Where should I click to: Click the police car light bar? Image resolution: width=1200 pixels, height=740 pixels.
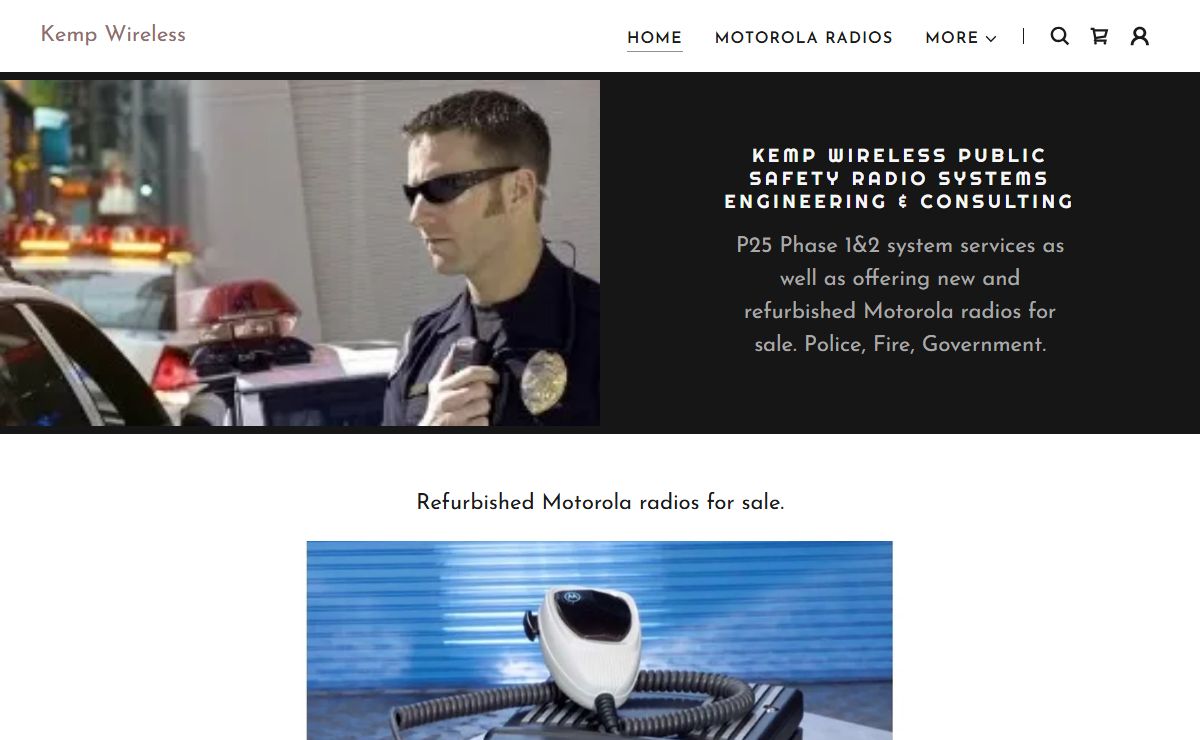(95, 241)
